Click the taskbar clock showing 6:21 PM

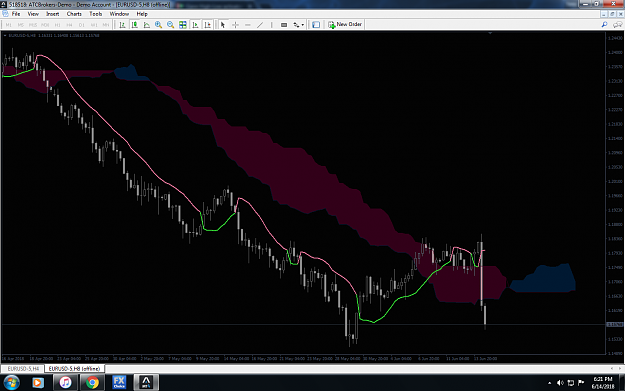603,383
